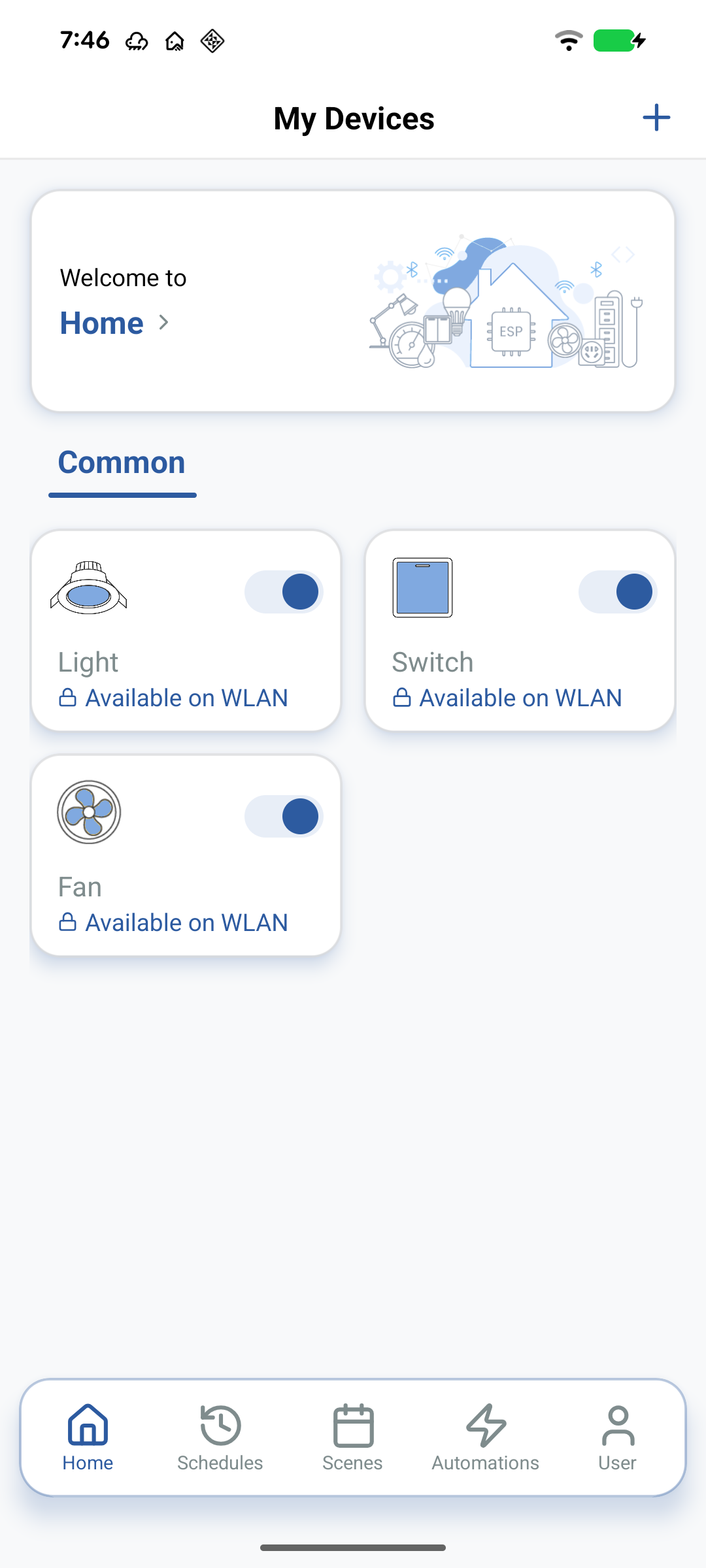Open Schedules via the clock icon
The height and width of the screenshot is (1568, 706).
pyautogui.click(x=220, y=1425)
